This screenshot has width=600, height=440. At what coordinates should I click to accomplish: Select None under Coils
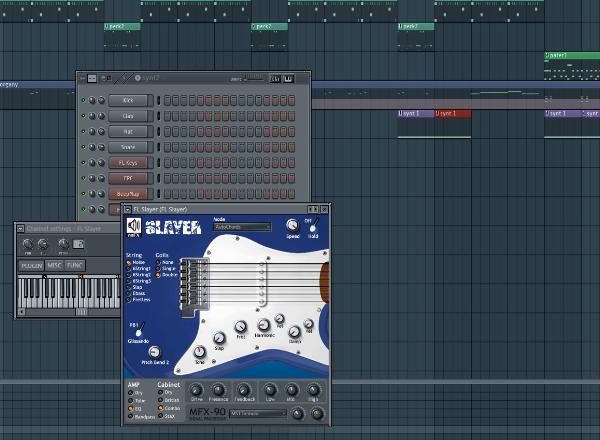point(165,262)
